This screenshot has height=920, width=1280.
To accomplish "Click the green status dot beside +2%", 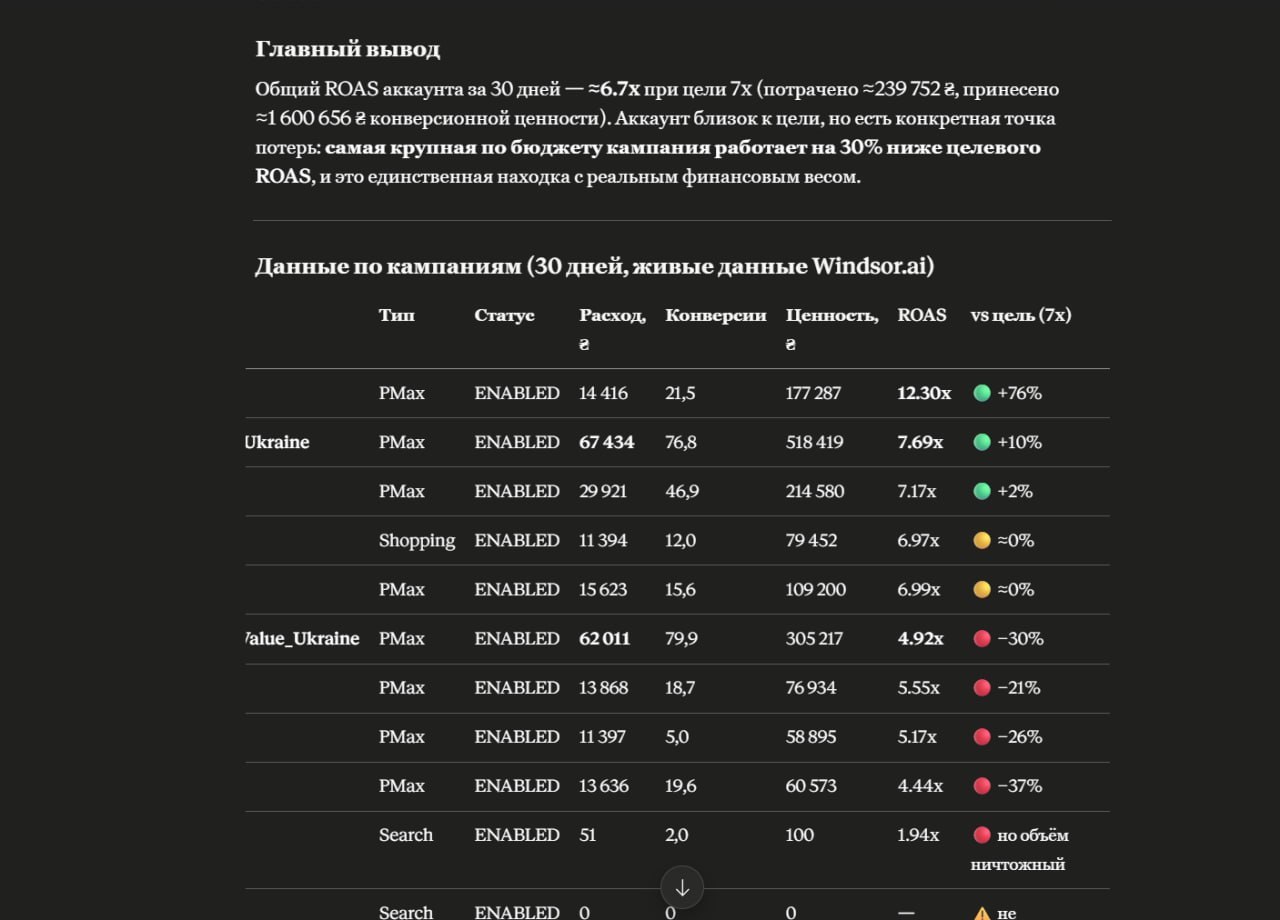I will (982, 491).
